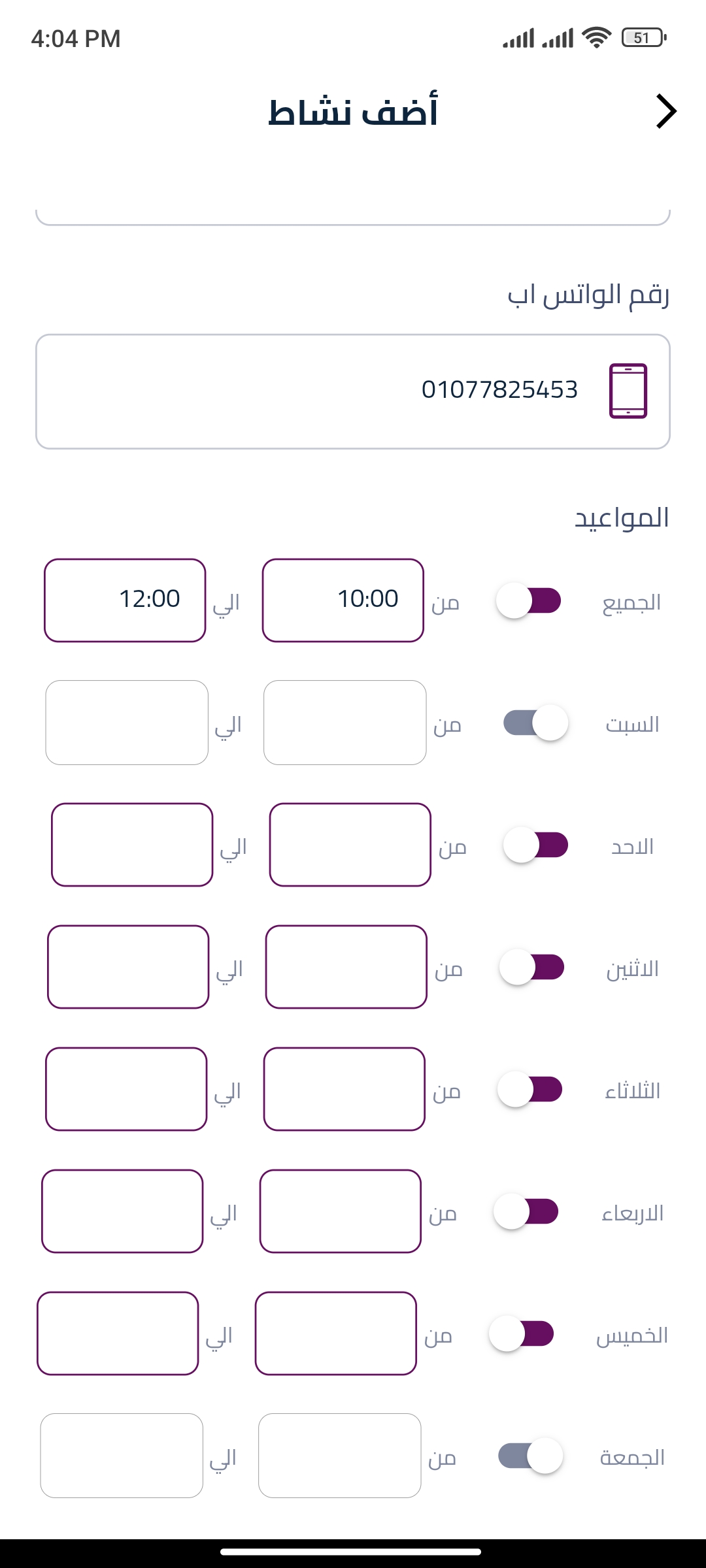Screen dimensions: 706x1568
Task: Toggle the الاربعاء (Wednesday) switch
Action: [526, 1211]
